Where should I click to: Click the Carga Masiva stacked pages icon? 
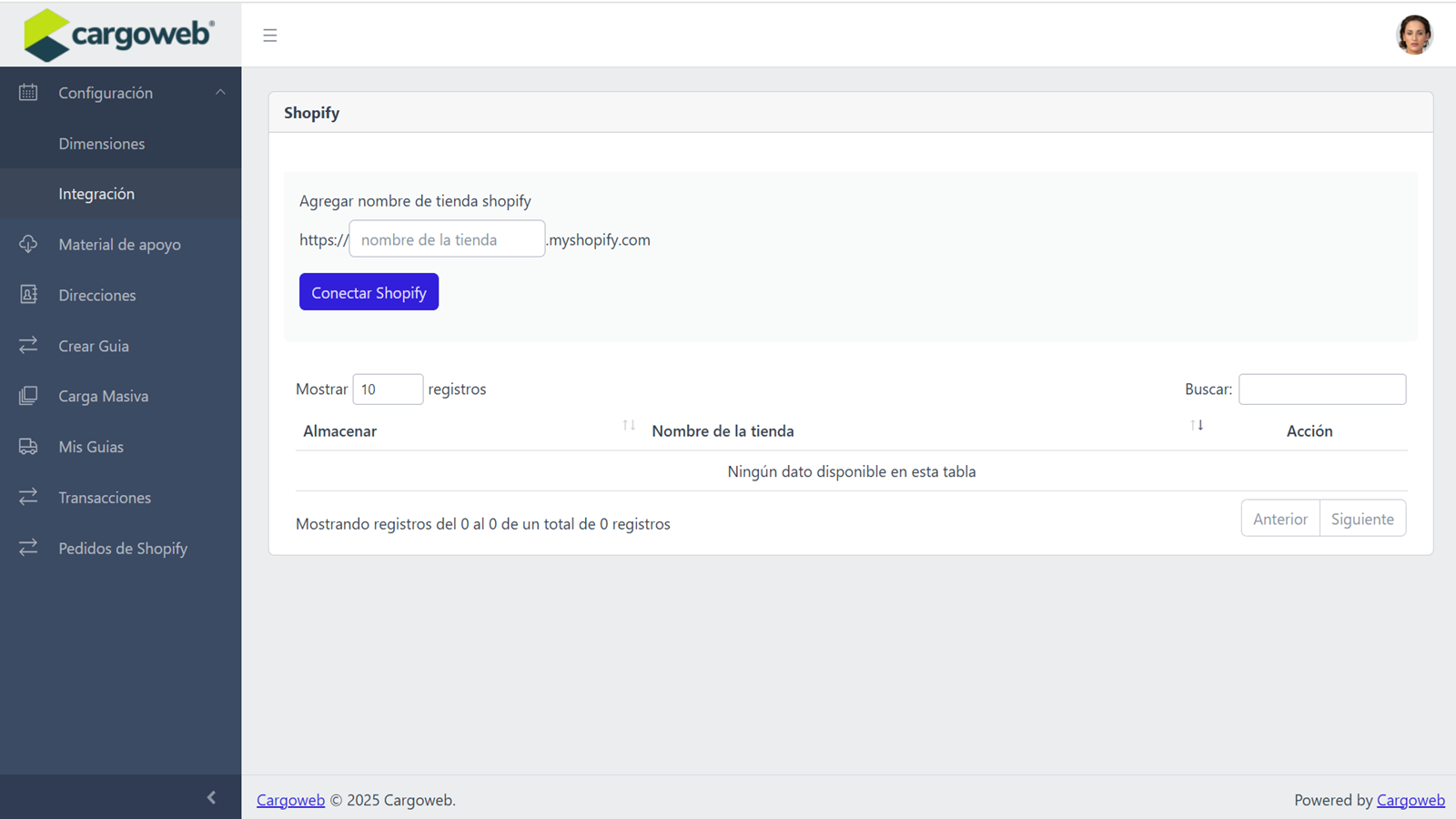point(28,396)
